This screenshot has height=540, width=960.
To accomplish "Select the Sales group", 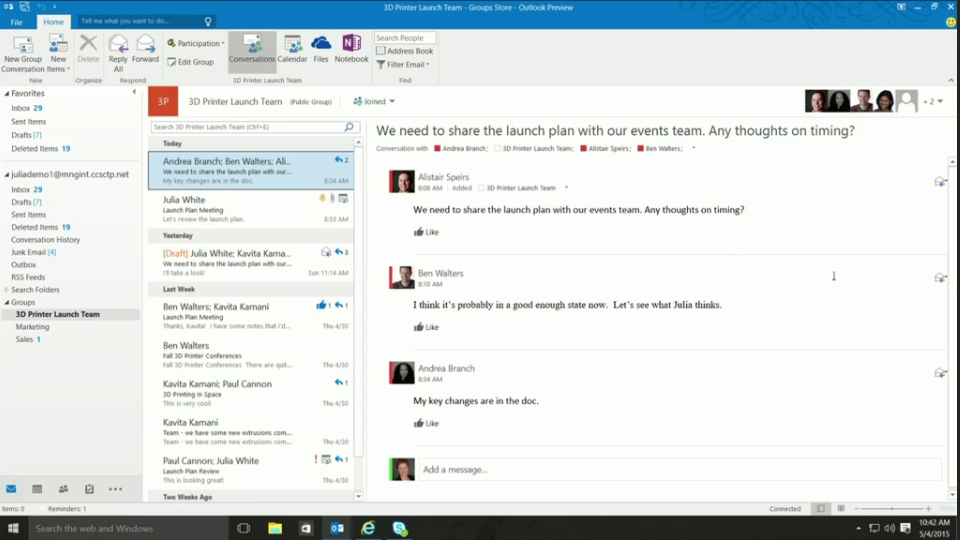I will [28, 339].
